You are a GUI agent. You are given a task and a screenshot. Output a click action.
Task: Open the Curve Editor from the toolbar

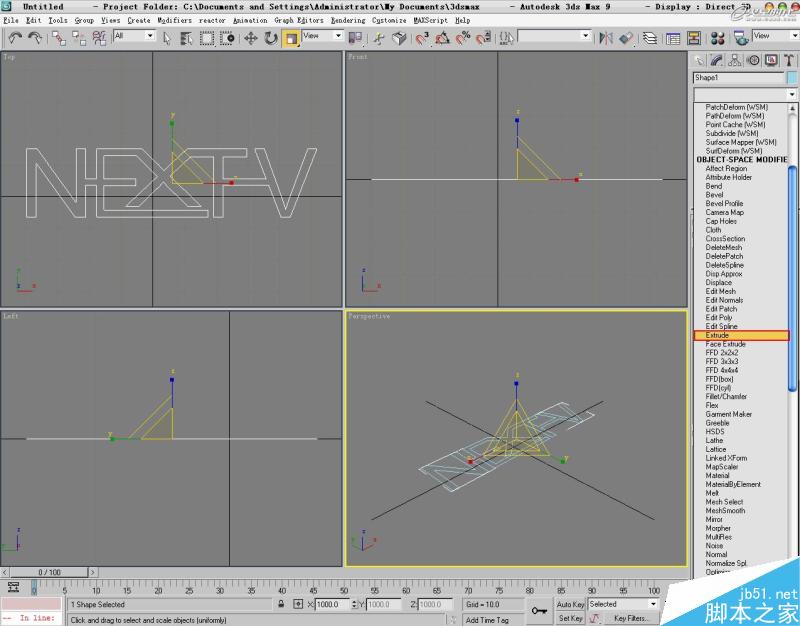pyautogui.click(x=673, y=39)
